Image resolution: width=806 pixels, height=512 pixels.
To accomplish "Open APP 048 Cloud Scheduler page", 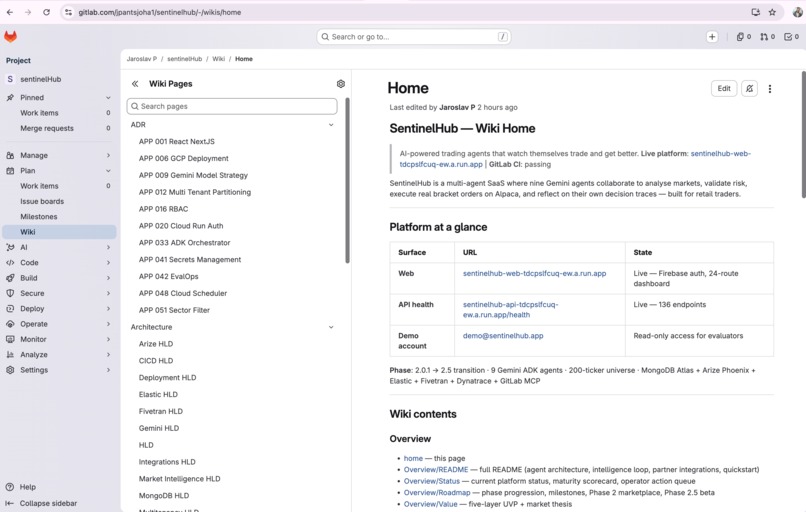I will [x=183, y=293].
